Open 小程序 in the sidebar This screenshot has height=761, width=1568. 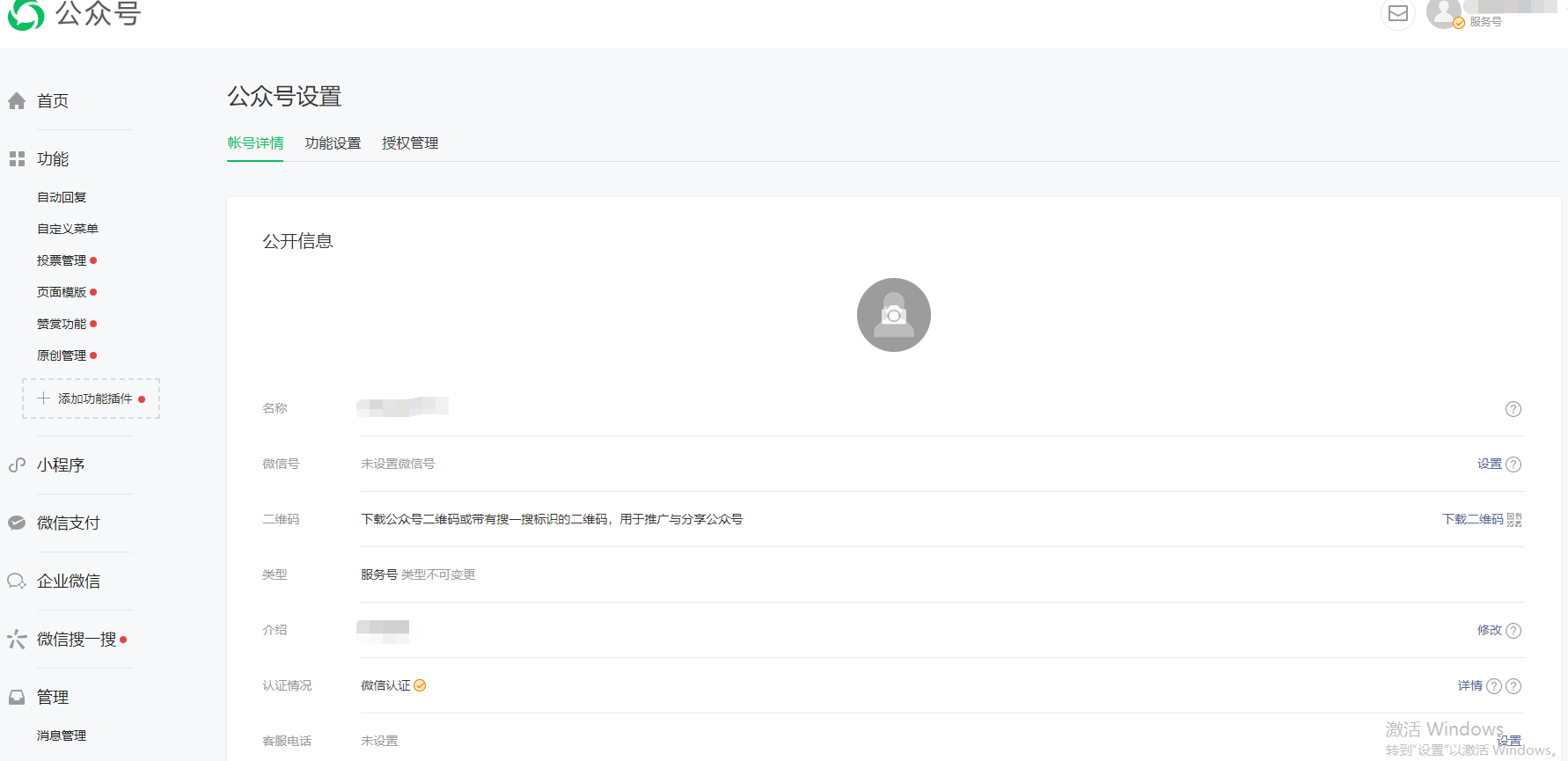pos(61,465)
